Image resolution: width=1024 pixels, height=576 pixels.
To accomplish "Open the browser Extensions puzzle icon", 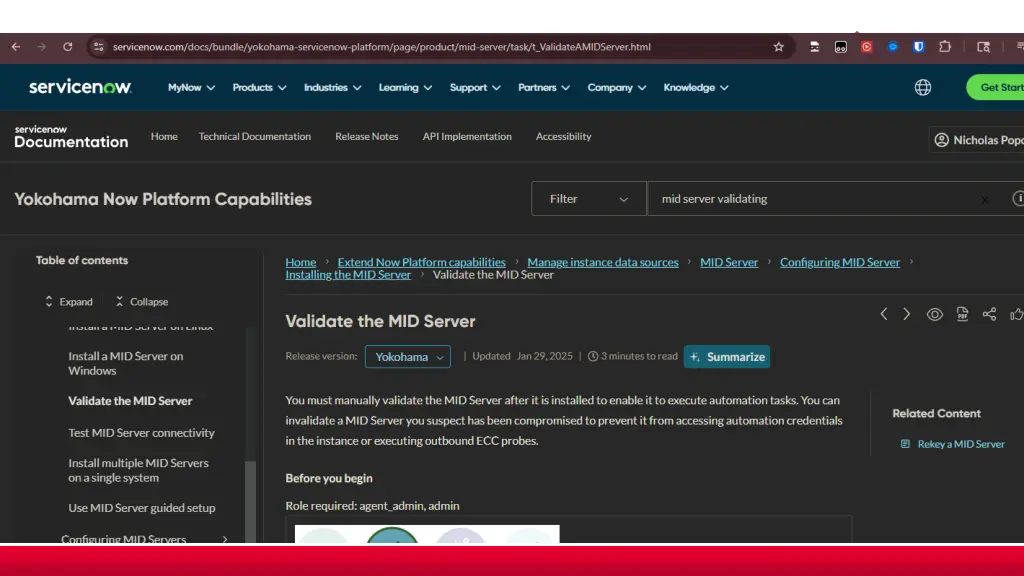I will (945, 47).
